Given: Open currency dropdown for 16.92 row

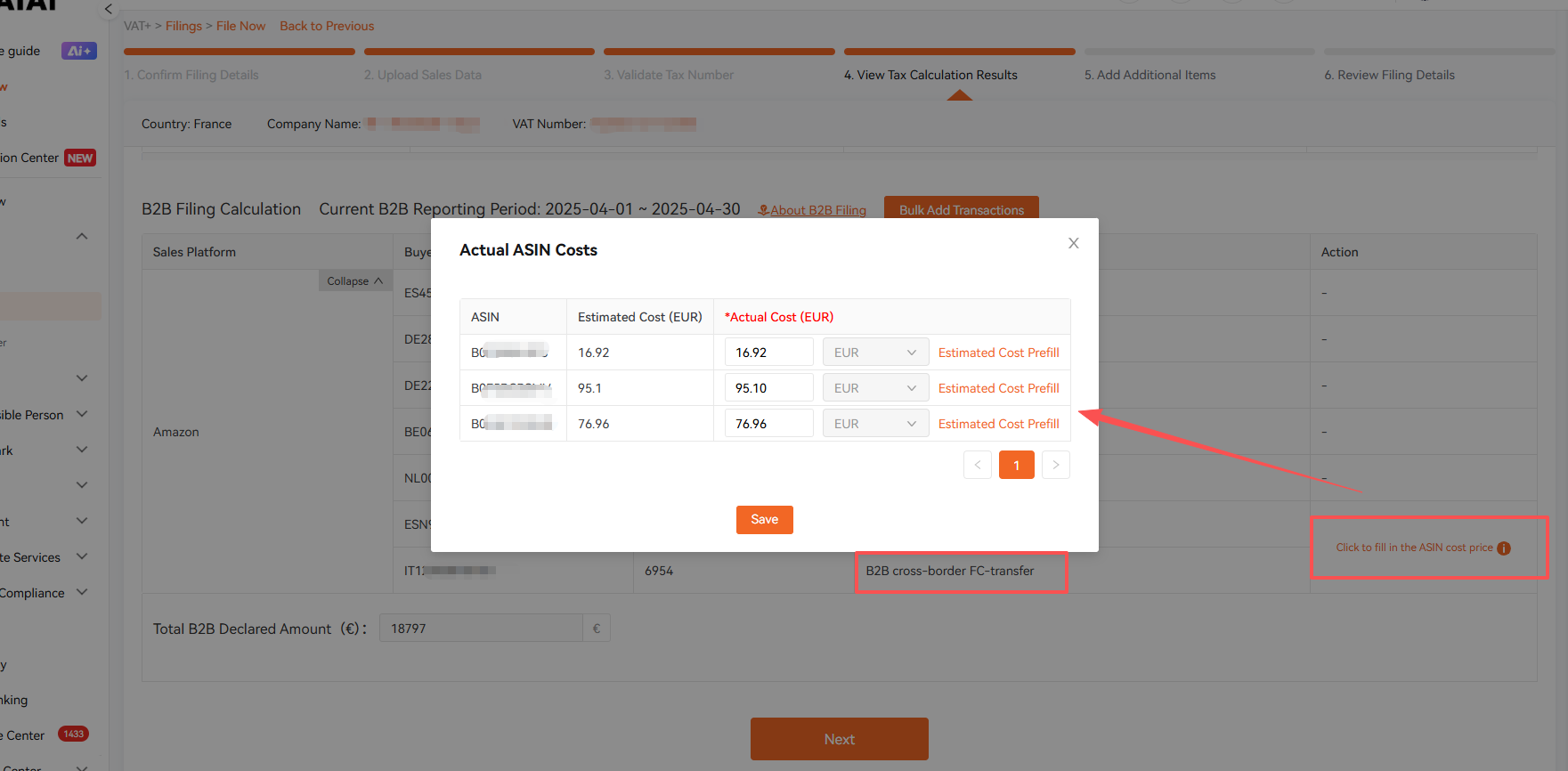Looking at the screenshot, I should [875, 353].
